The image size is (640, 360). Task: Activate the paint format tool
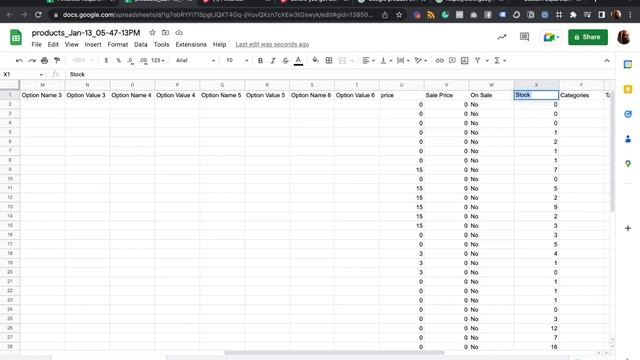coord(57,60)
